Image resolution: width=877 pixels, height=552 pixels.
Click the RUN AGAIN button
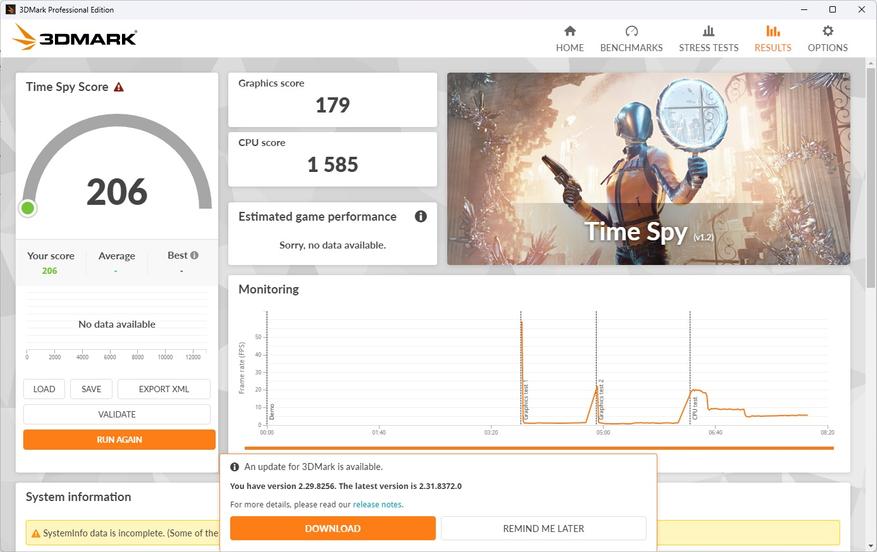point(119,440)
